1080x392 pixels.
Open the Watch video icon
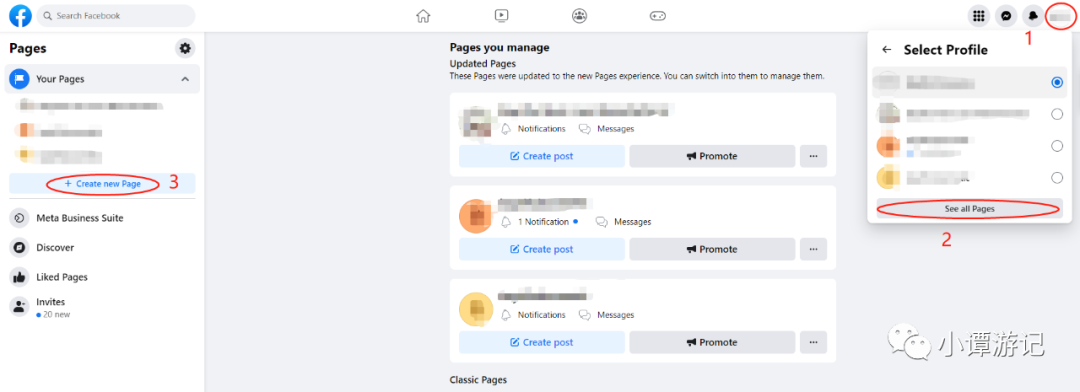[501, 15]
